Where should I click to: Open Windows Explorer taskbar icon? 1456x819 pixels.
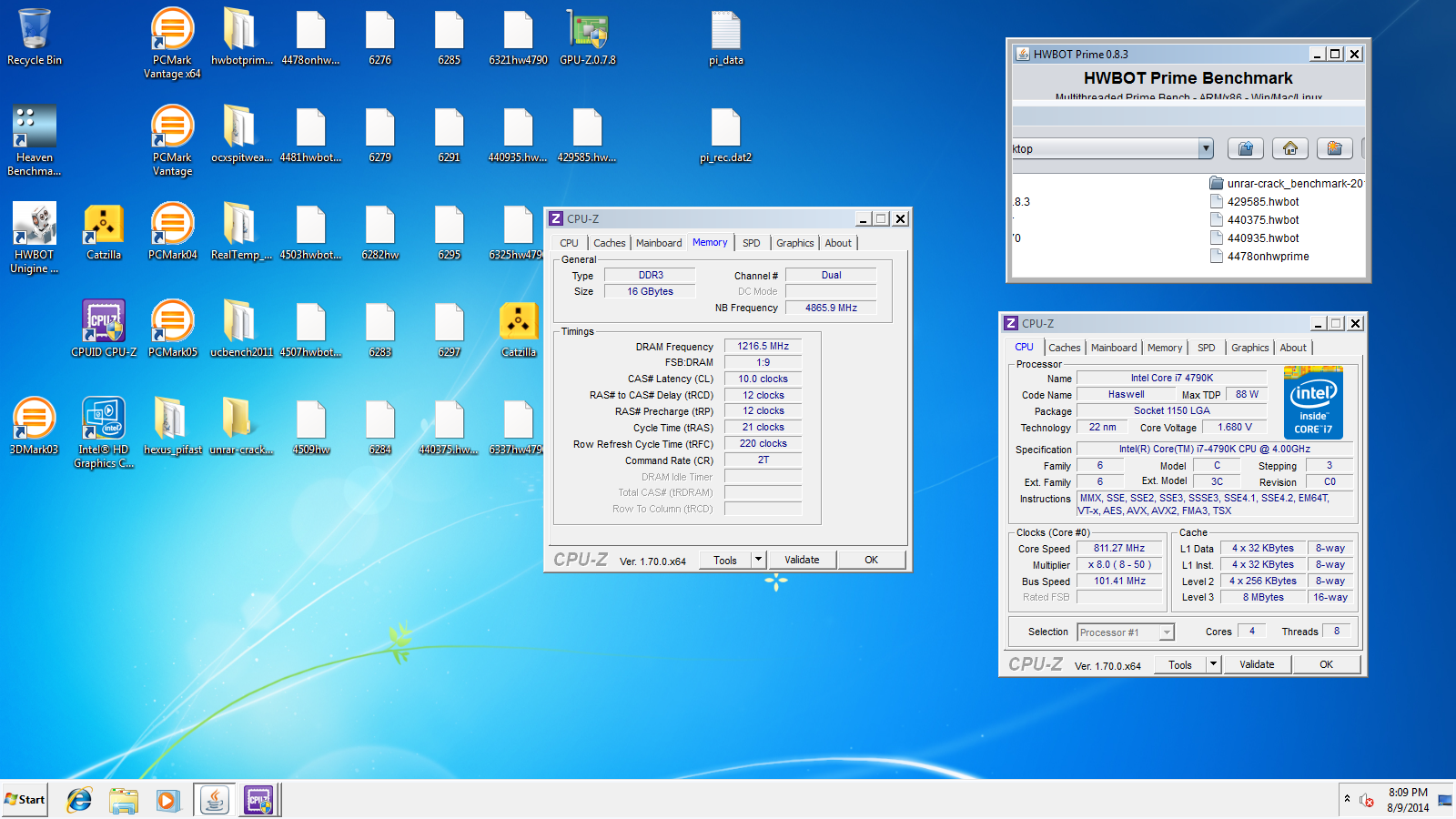[x=123, y=800]
